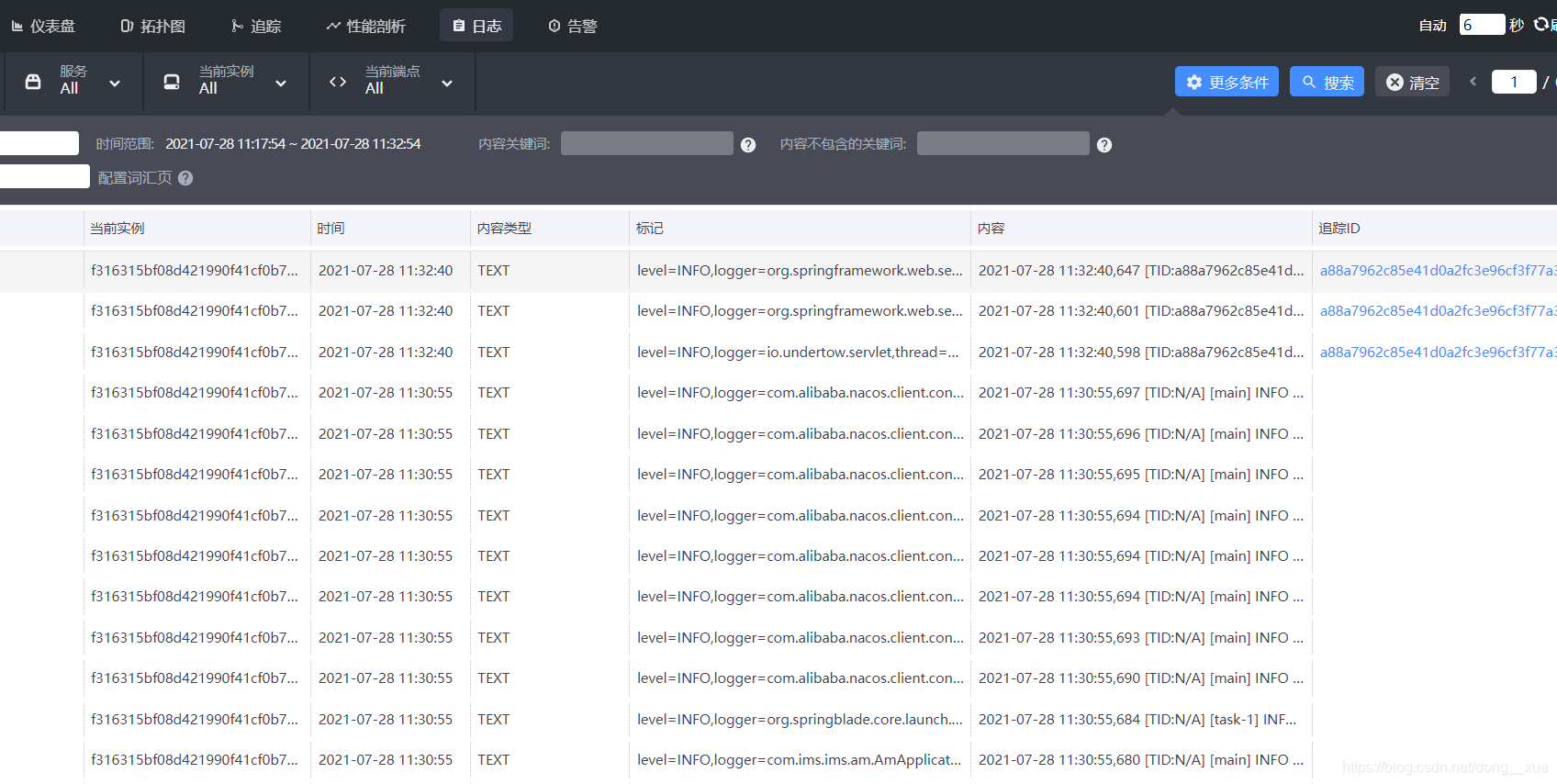Click content cell 2021-07-28 11:30:55,696
The image size is (1557, 784).
tap(1141, 433)
